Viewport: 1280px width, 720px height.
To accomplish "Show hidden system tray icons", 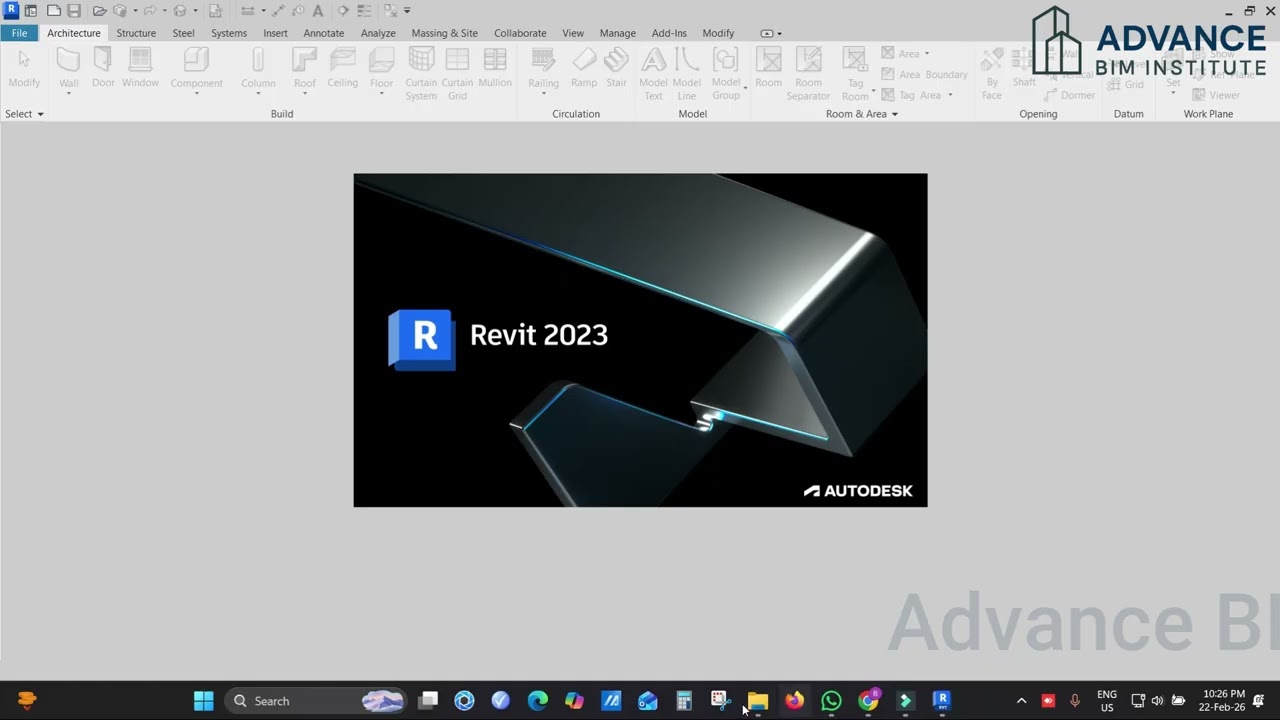I will click(x=1021, y=701).
